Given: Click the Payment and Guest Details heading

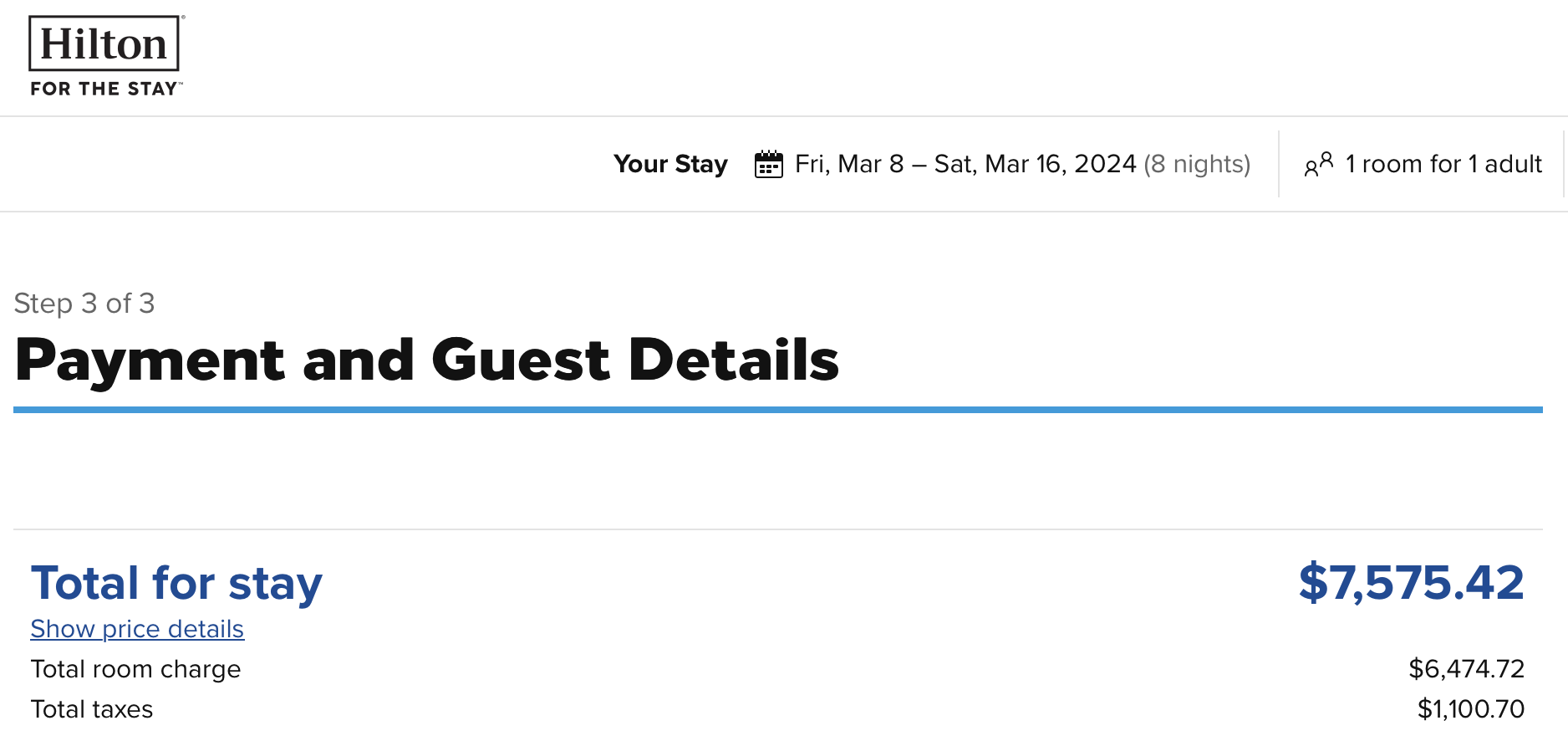Looking at the screenshot, I should [427, 360].
